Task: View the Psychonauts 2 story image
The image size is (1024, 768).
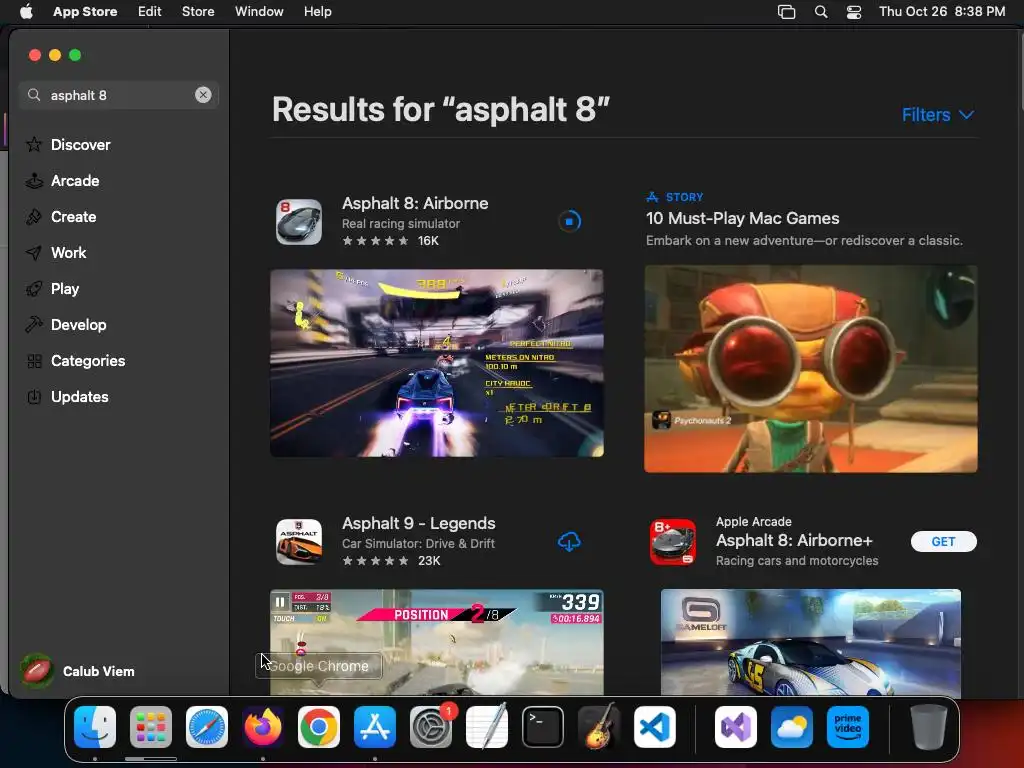Action: tap(811, 368)
